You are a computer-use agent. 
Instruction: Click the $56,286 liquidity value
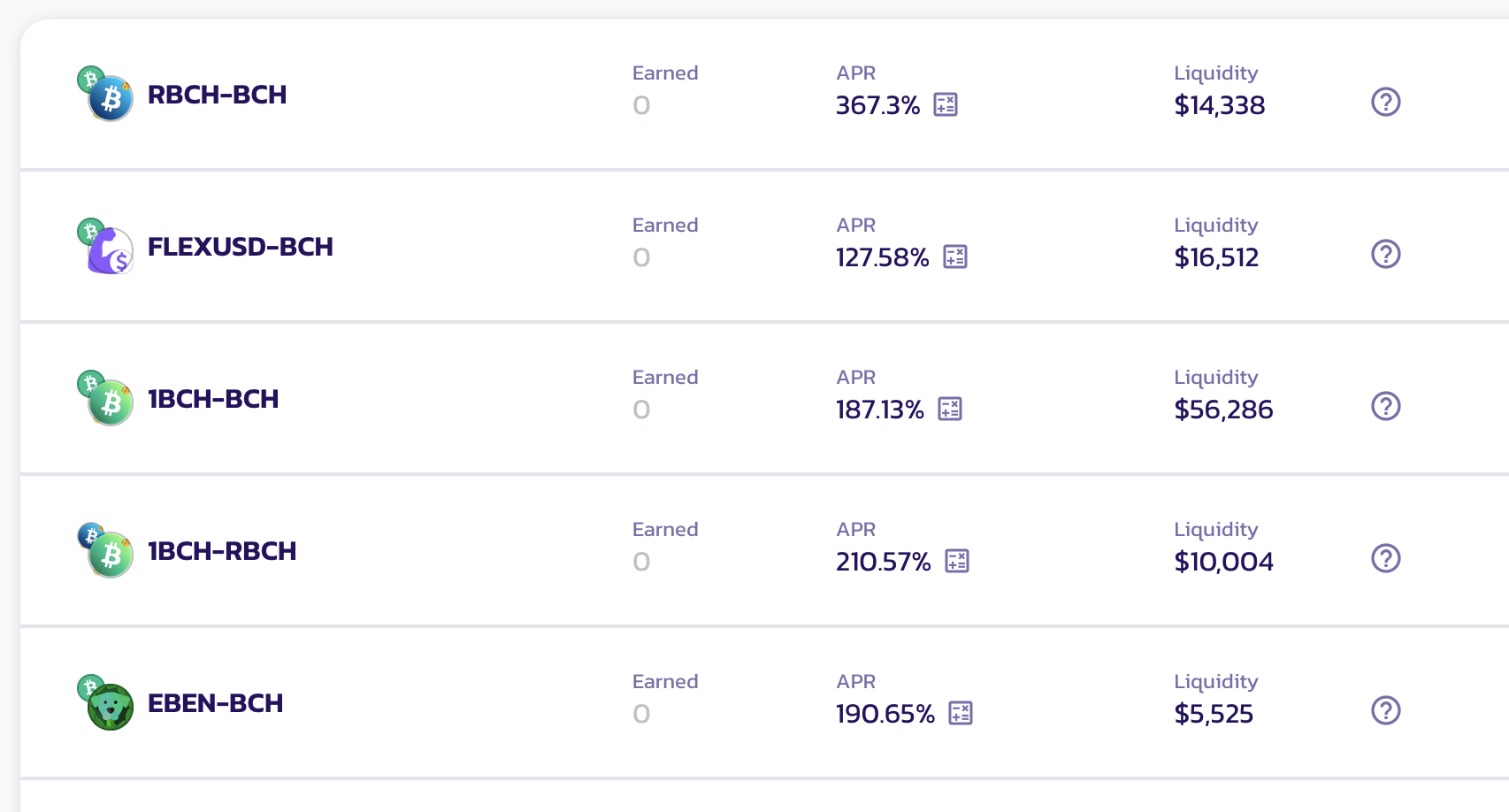tap(1223, 410)
